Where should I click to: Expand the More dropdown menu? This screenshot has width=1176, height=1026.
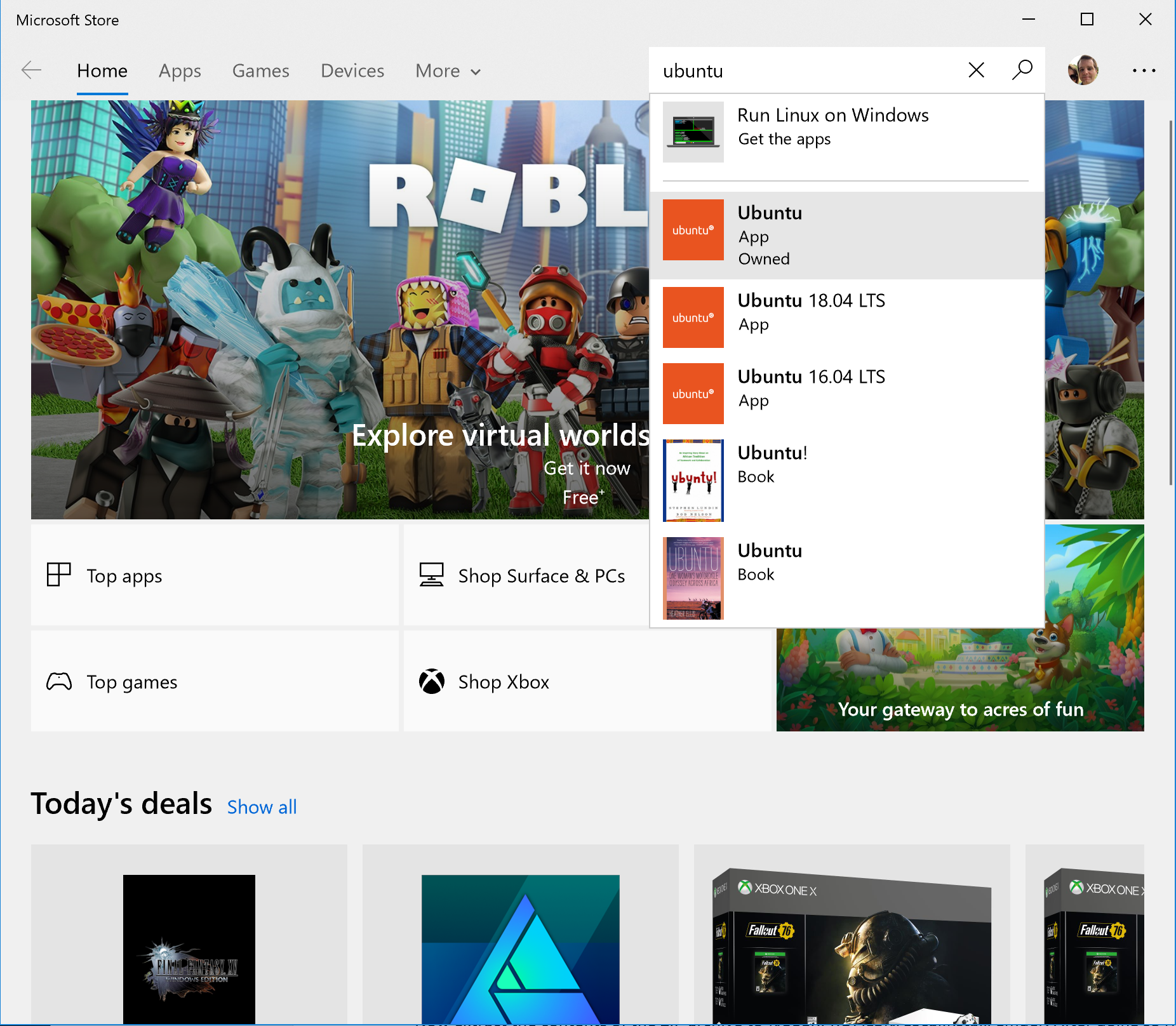448,70
